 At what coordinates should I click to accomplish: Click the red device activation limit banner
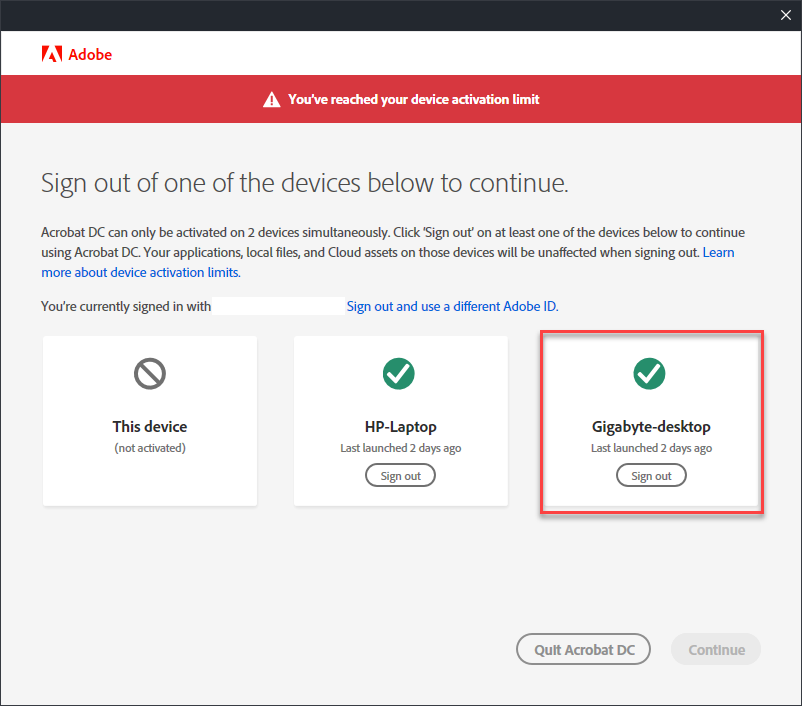pyautogui.click(x=401, y=99)
